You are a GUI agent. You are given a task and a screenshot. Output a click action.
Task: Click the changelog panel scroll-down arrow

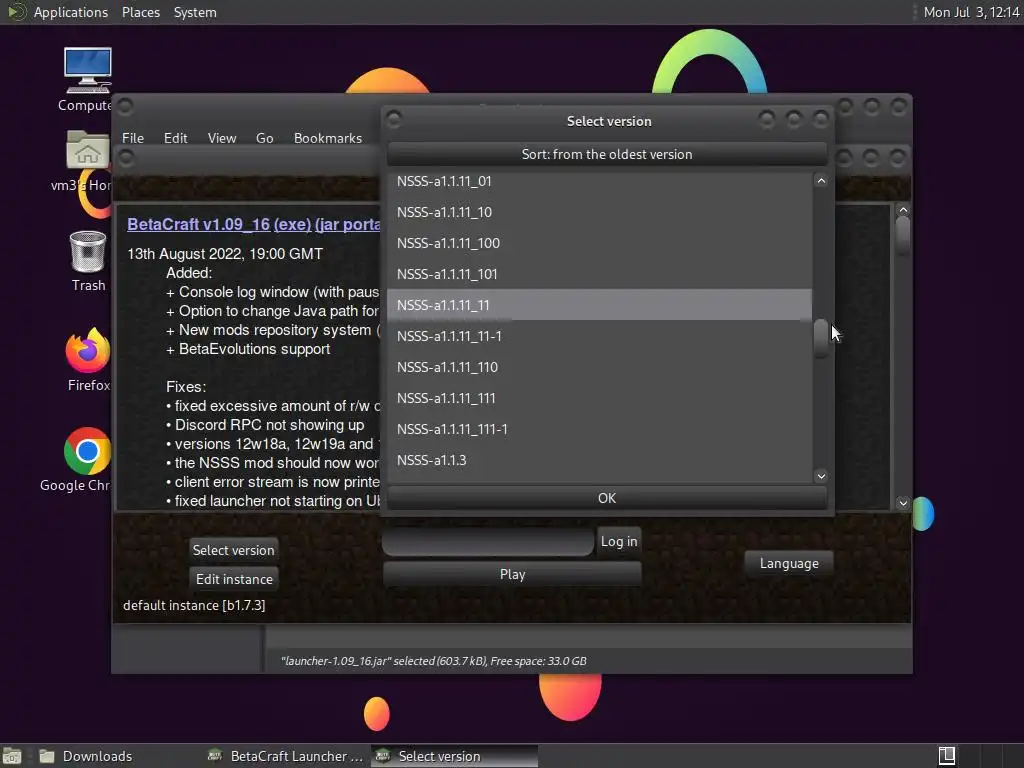(x=903, y=503)
